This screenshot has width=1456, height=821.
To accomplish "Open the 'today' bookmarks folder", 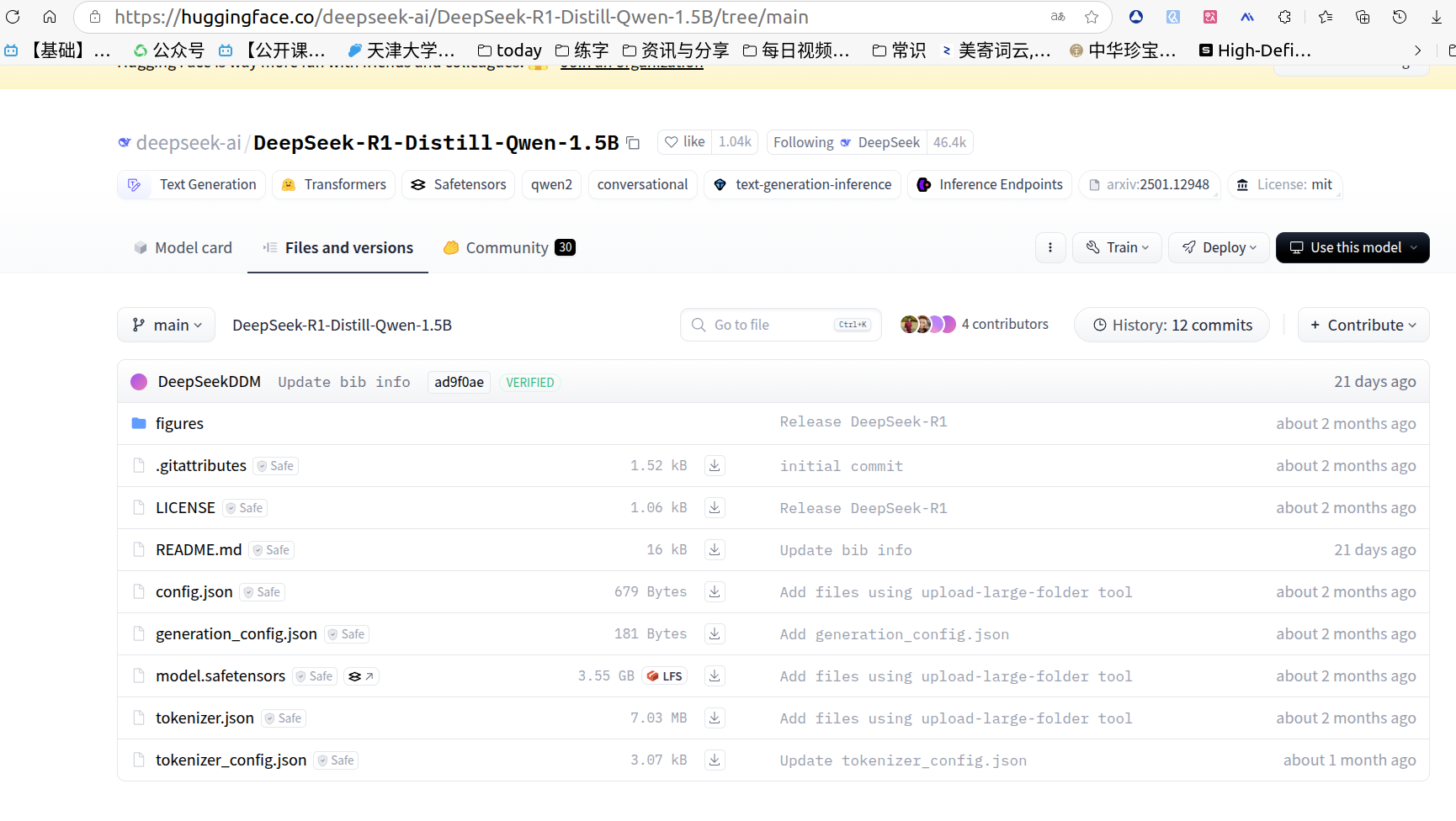I will point(510,50).
